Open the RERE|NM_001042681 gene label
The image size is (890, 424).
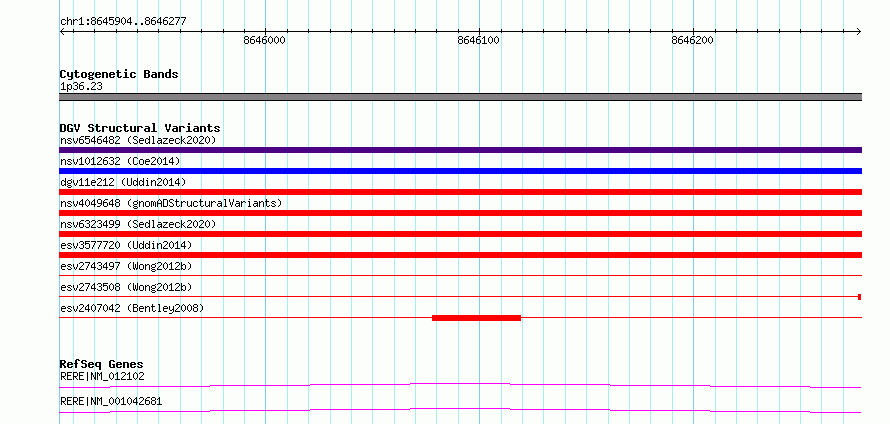(111, 401)
